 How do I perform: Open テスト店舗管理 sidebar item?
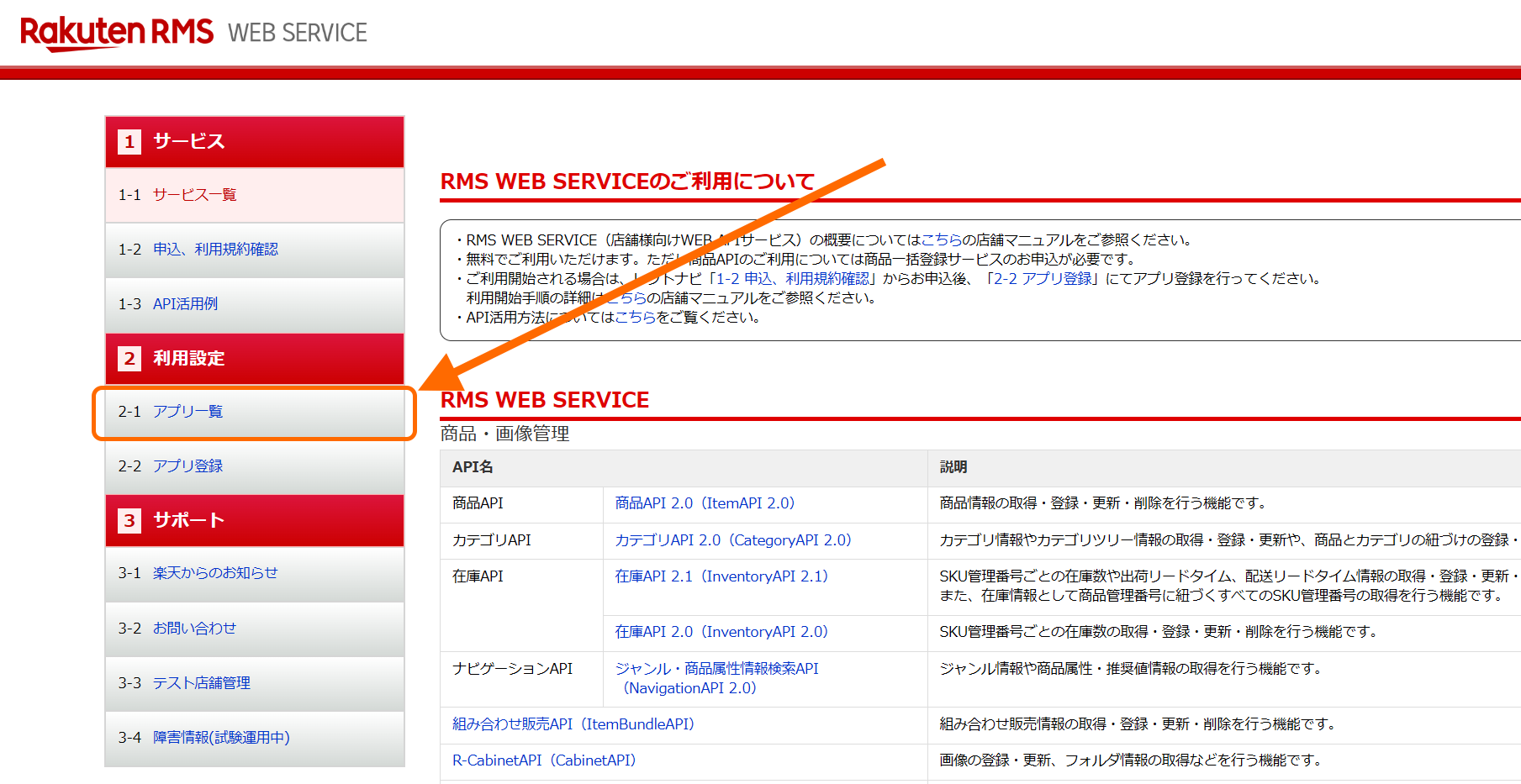(201, 683)
